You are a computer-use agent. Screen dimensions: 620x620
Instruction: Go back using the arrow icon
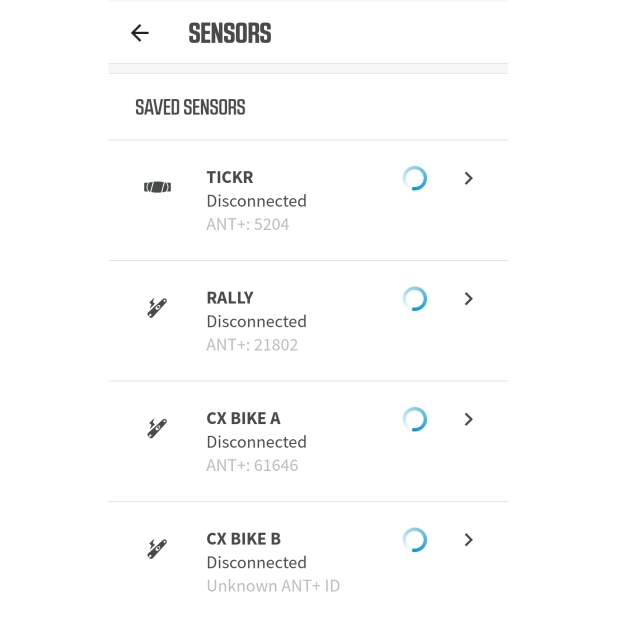[140, 33]
